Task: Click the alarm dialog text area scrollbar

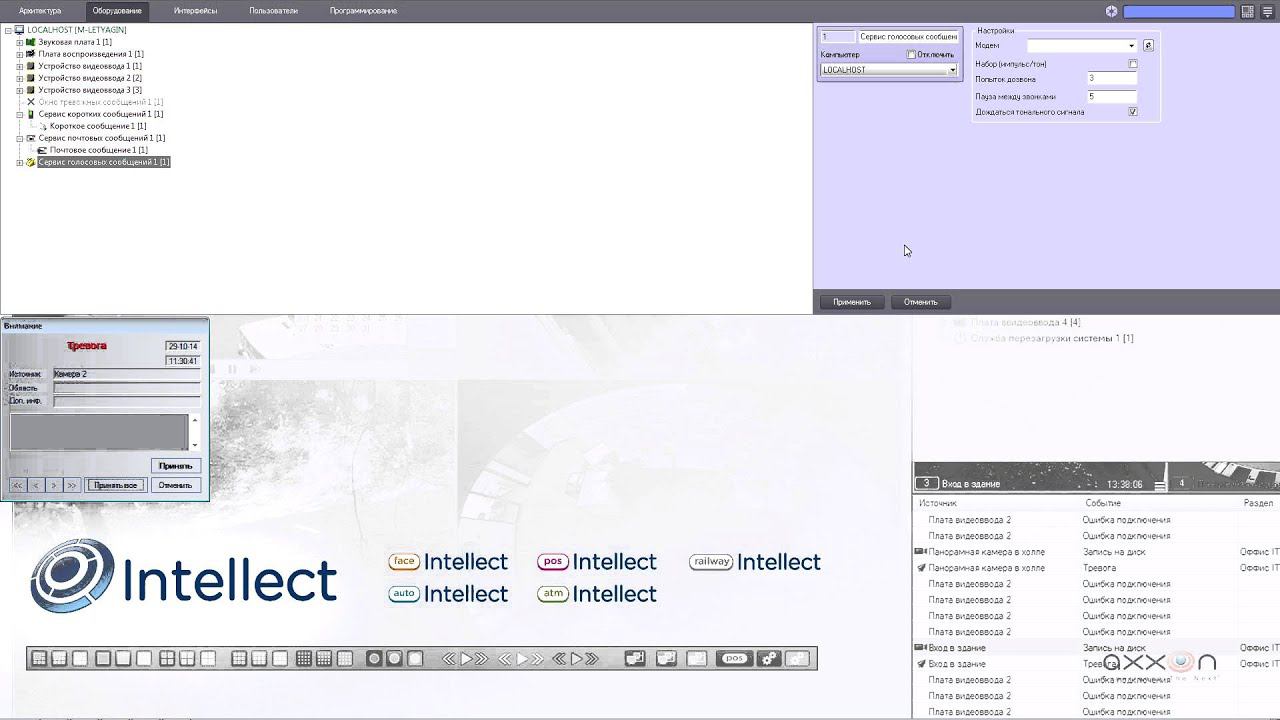Action: click(195, 432)
